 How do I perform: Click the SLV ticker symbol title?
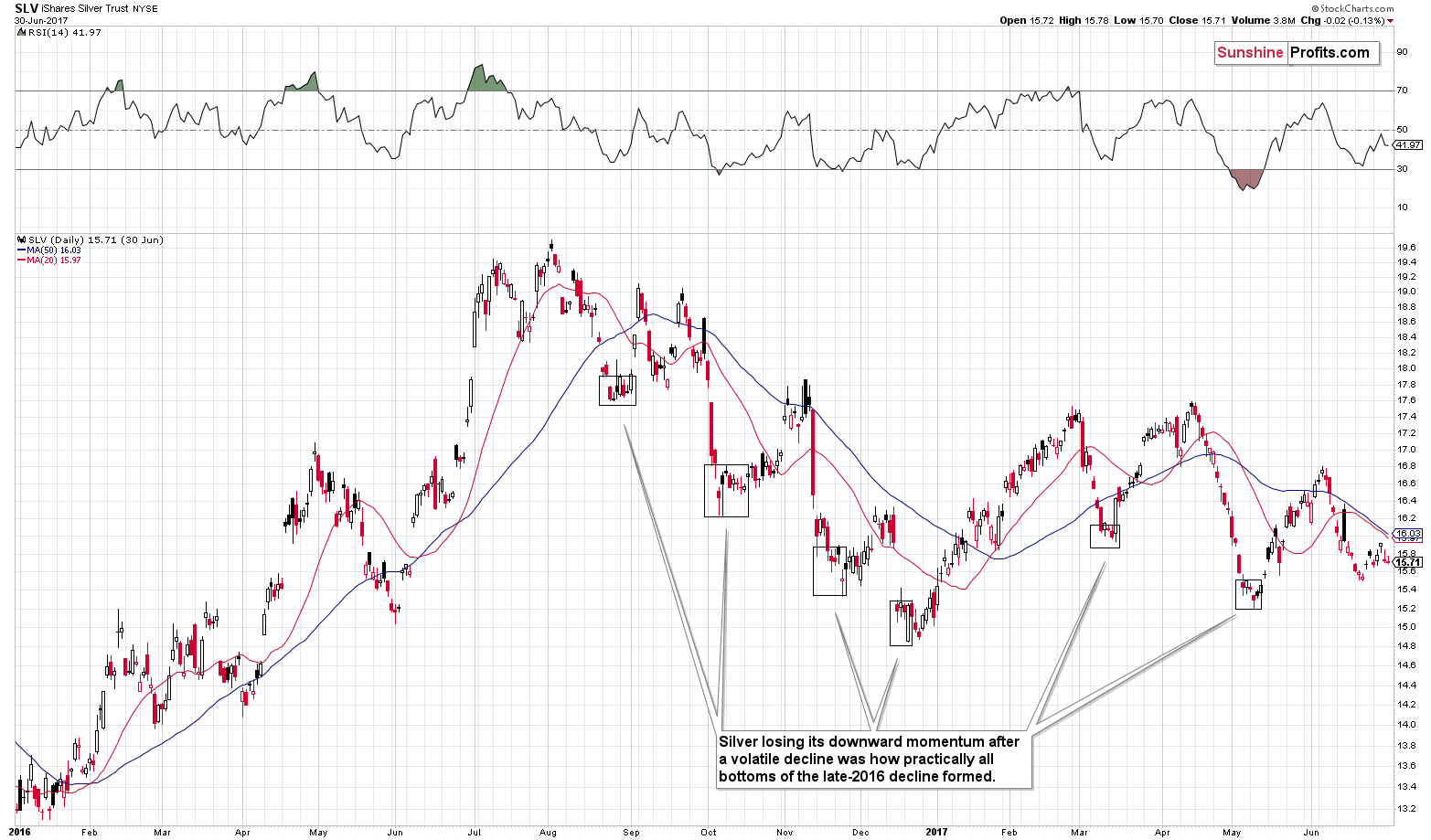coord(26,8)
